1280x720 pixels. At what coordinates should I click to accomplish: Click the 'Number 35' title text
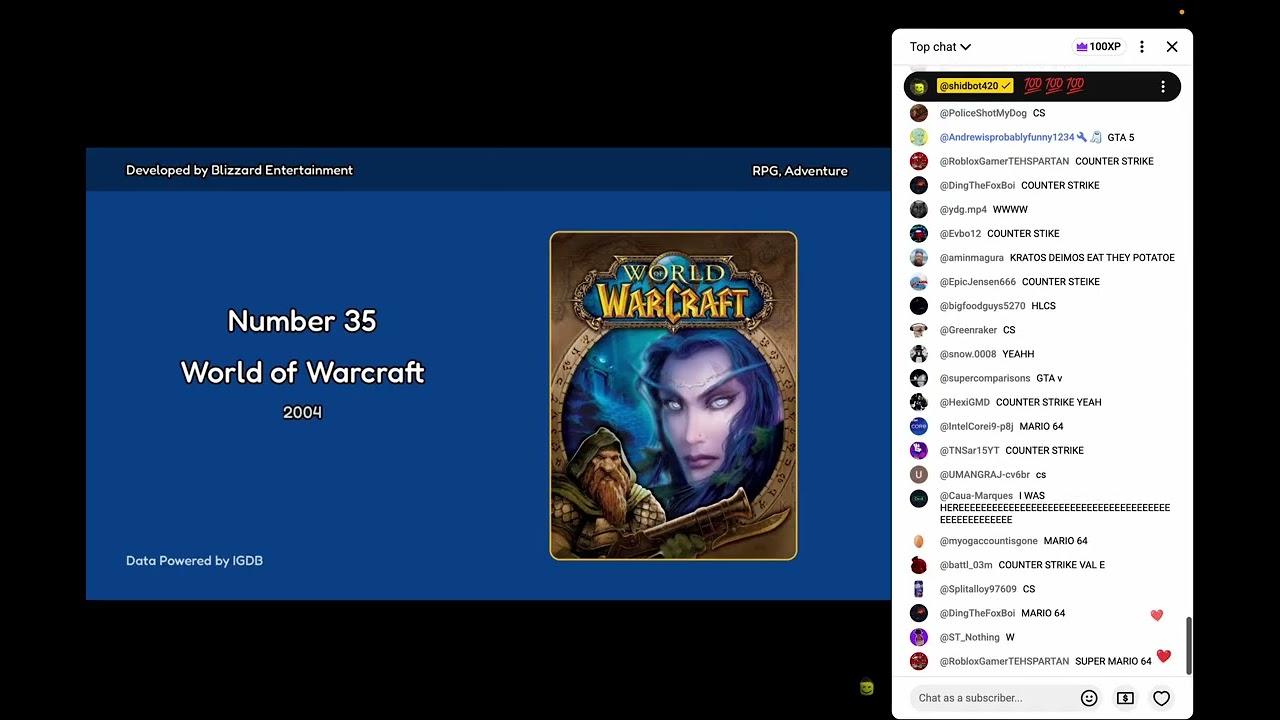(x=302, y=321)
